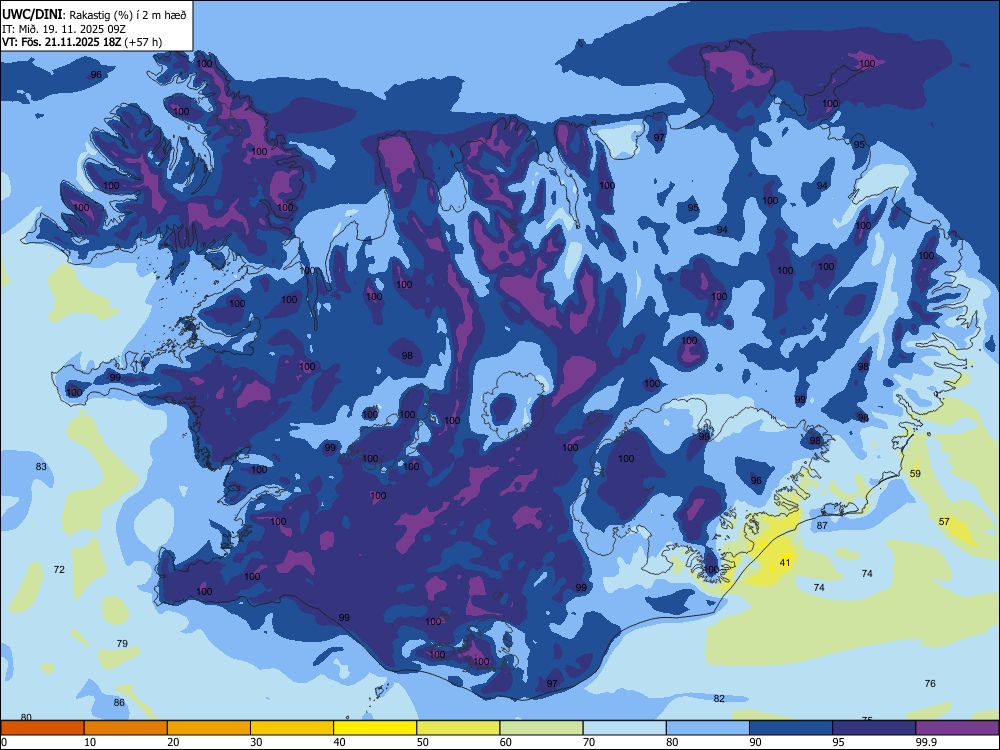Select the 20–30 amber legend swatch
This screenshot has height=750, width=1000.
pyautogui.click(x=209, y=728)
